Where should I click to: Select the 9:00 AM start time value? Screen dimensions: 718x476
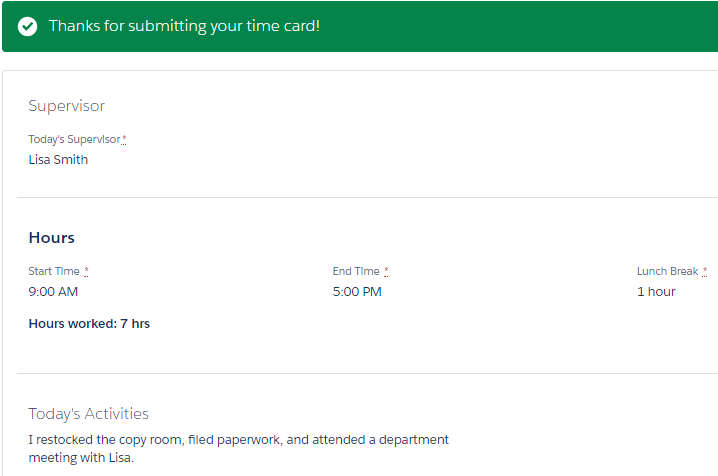[53, 292]
